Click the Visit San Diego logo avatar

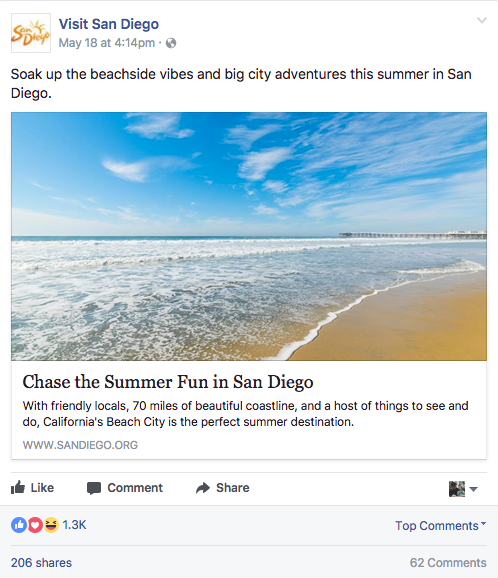coord(31,33)
